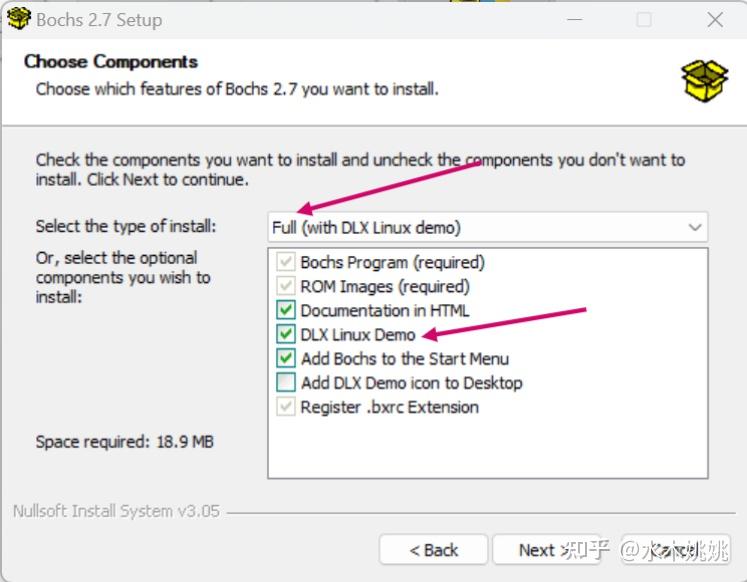Open the install type dropdown arrow
Viewport: 747px width, 582px height.
695,228
